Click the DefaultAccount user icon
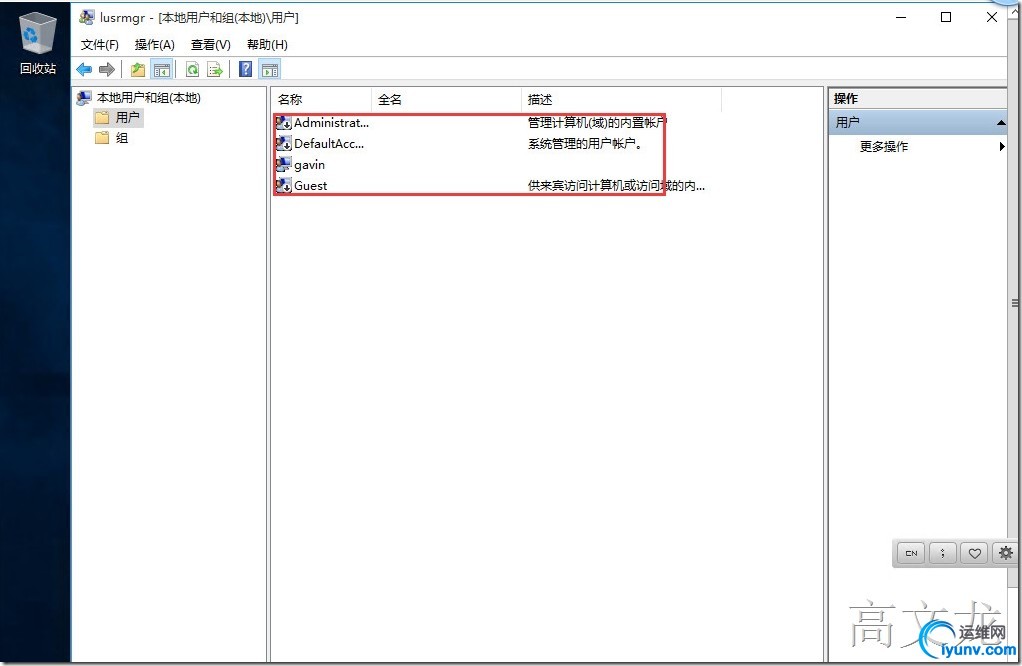The image size is (1022, 666). click(284, 143)
